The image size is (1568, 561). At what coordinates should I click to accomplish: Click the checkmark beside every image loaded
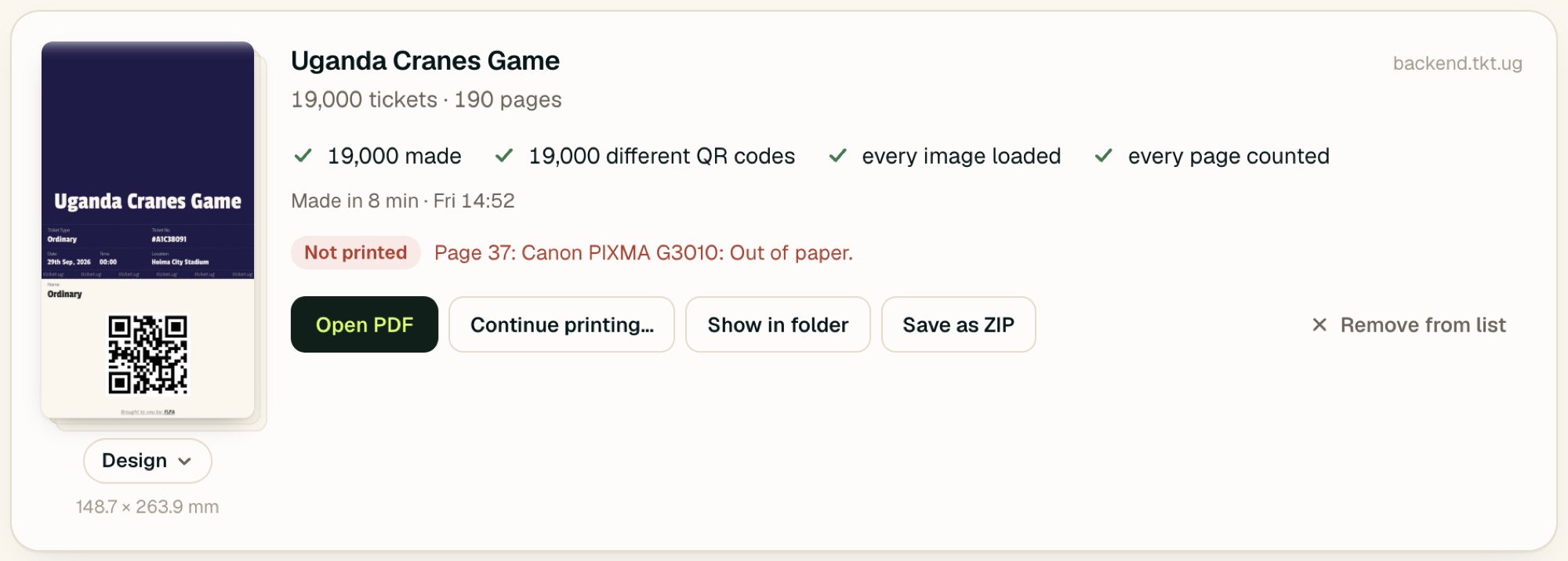837,155
